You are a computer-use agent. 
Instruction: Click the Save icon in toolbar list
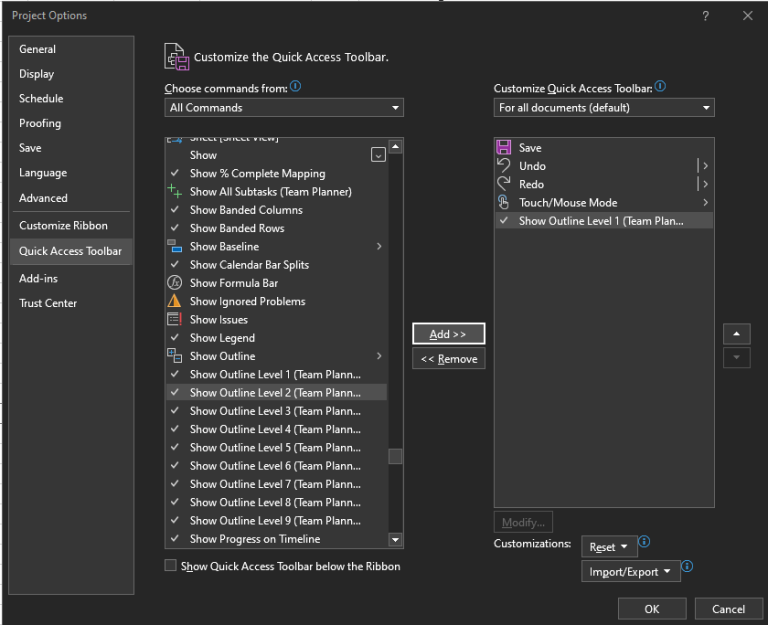click(x=504, y=148)
